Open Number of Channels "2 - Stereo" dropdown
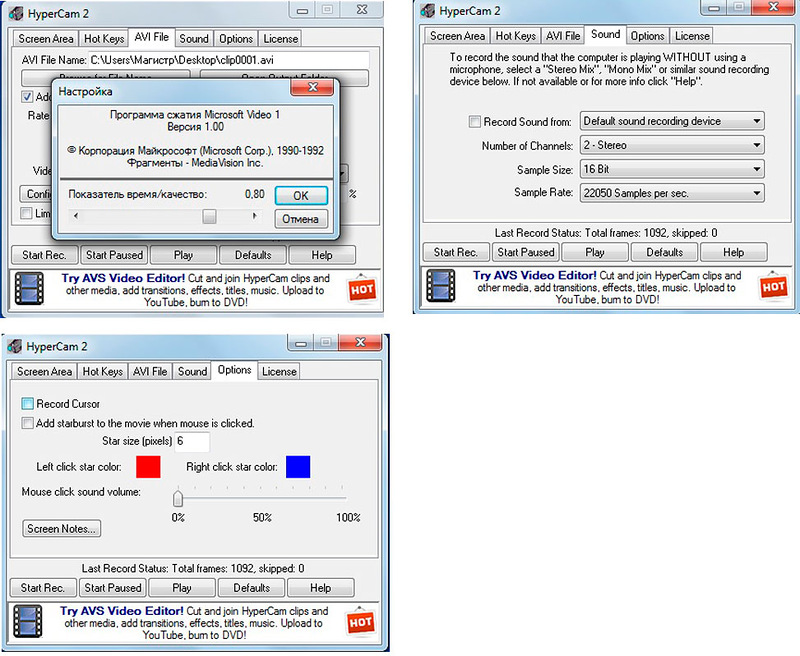Viewport: 800px width, 656px height. point(672,145)
